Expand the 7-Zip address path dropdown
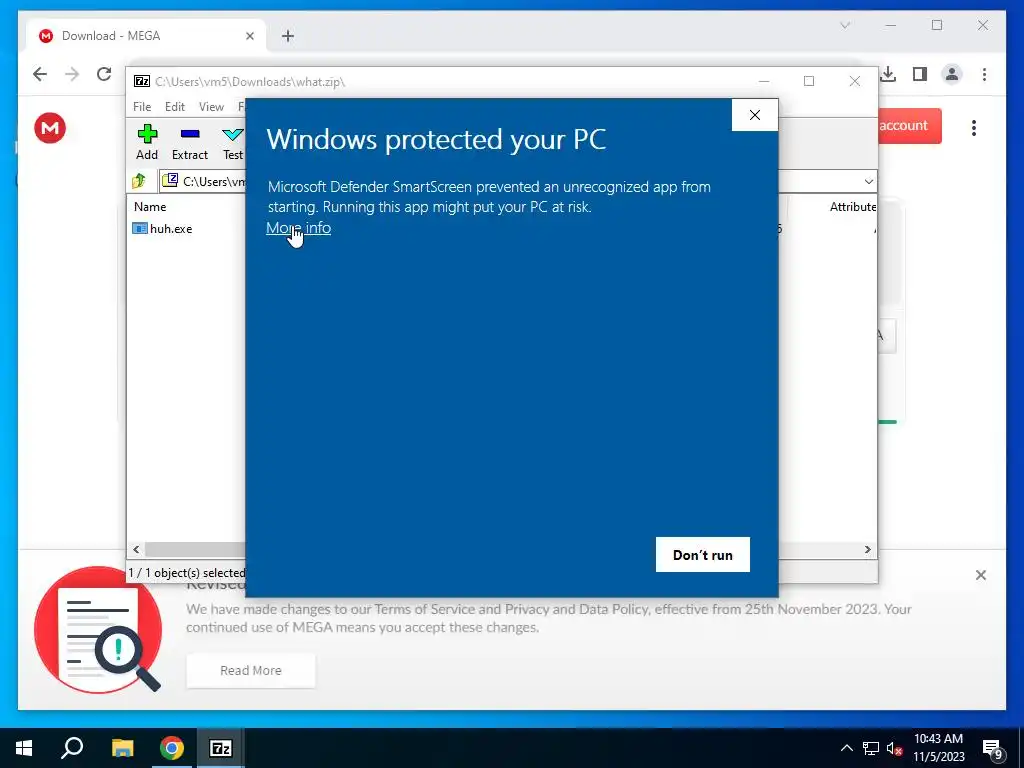The width and height of the screenshot is (1024, 768). click(869, 182)
